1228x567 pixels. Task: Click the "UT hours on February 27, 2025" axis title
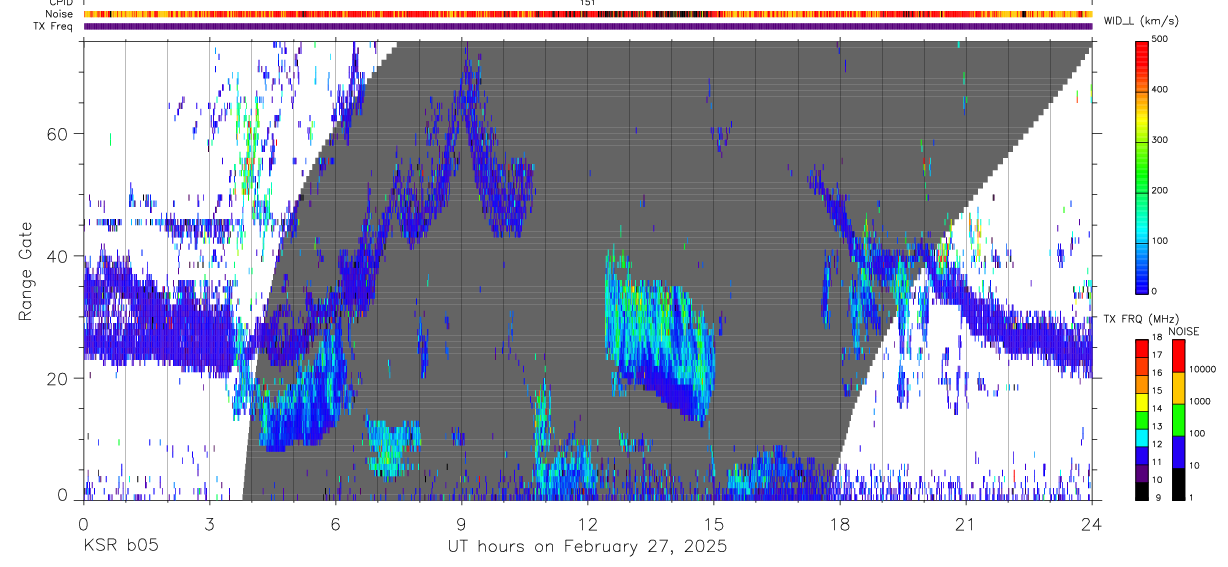pyautogui.click(x=587, y=547)
